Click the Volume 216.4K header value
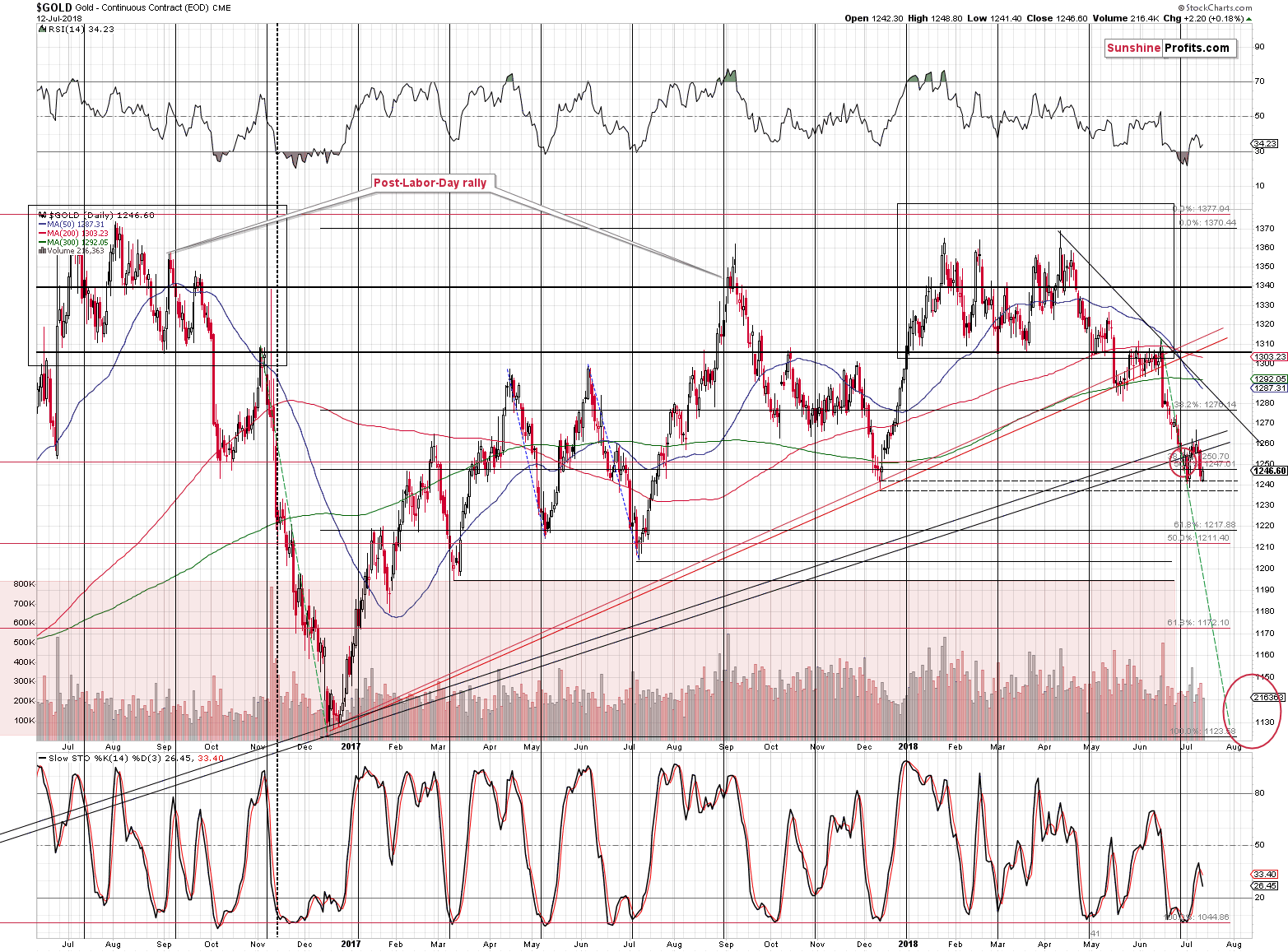 click(x=1126, y=18)
